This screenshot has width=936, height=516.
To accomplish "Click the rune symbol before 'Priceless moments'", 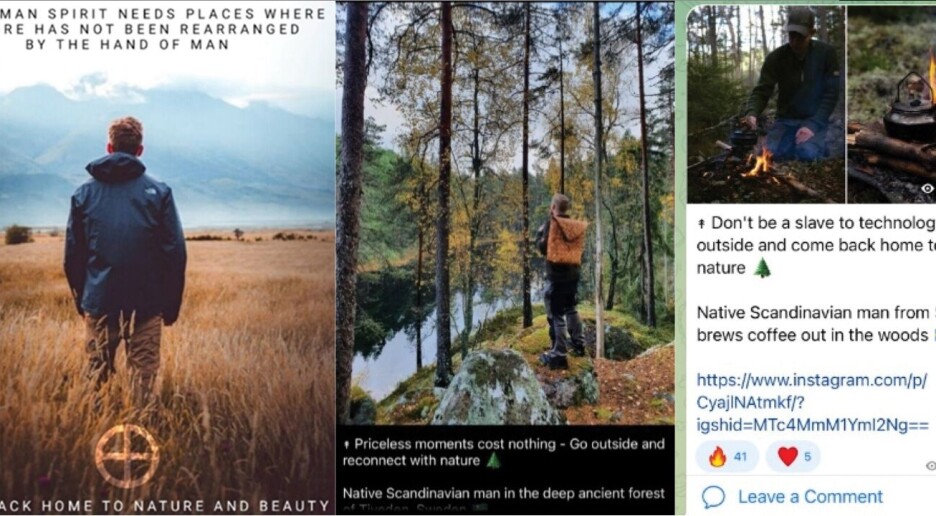I will click(x=346, y=443).
